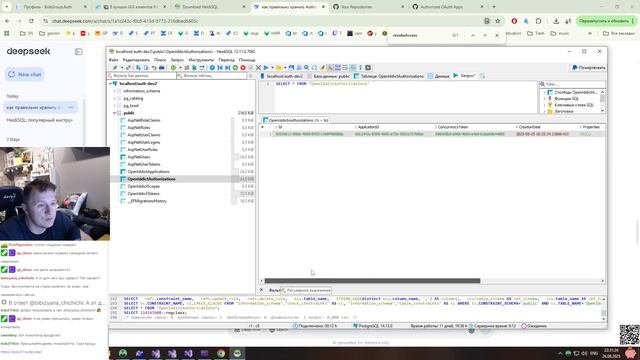
Task: Open SQL file using the folder icon
Action: [279, 68]
